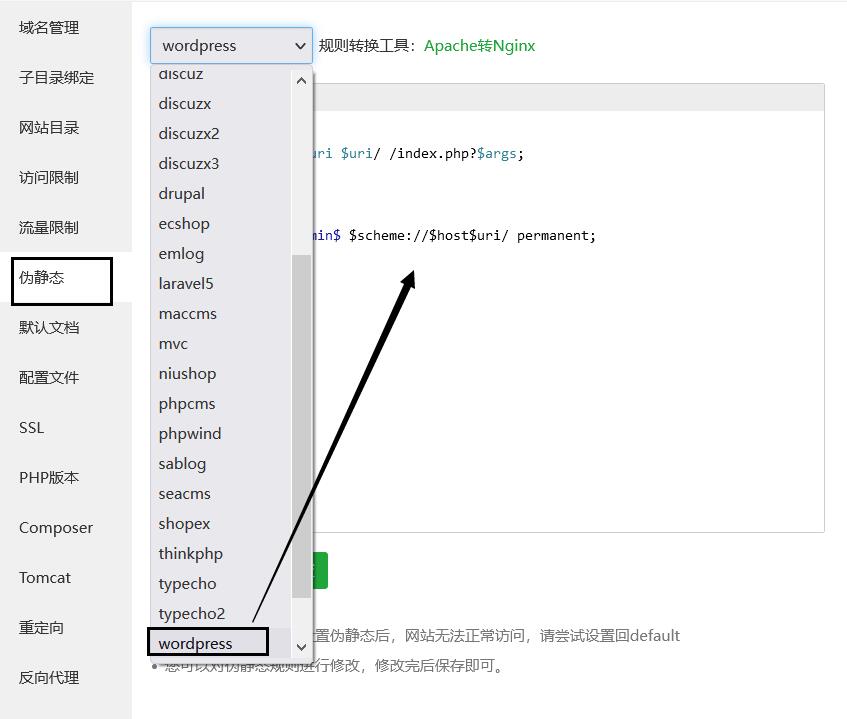
Task: Pick niushop in the template list
Action: pos(221,373)
